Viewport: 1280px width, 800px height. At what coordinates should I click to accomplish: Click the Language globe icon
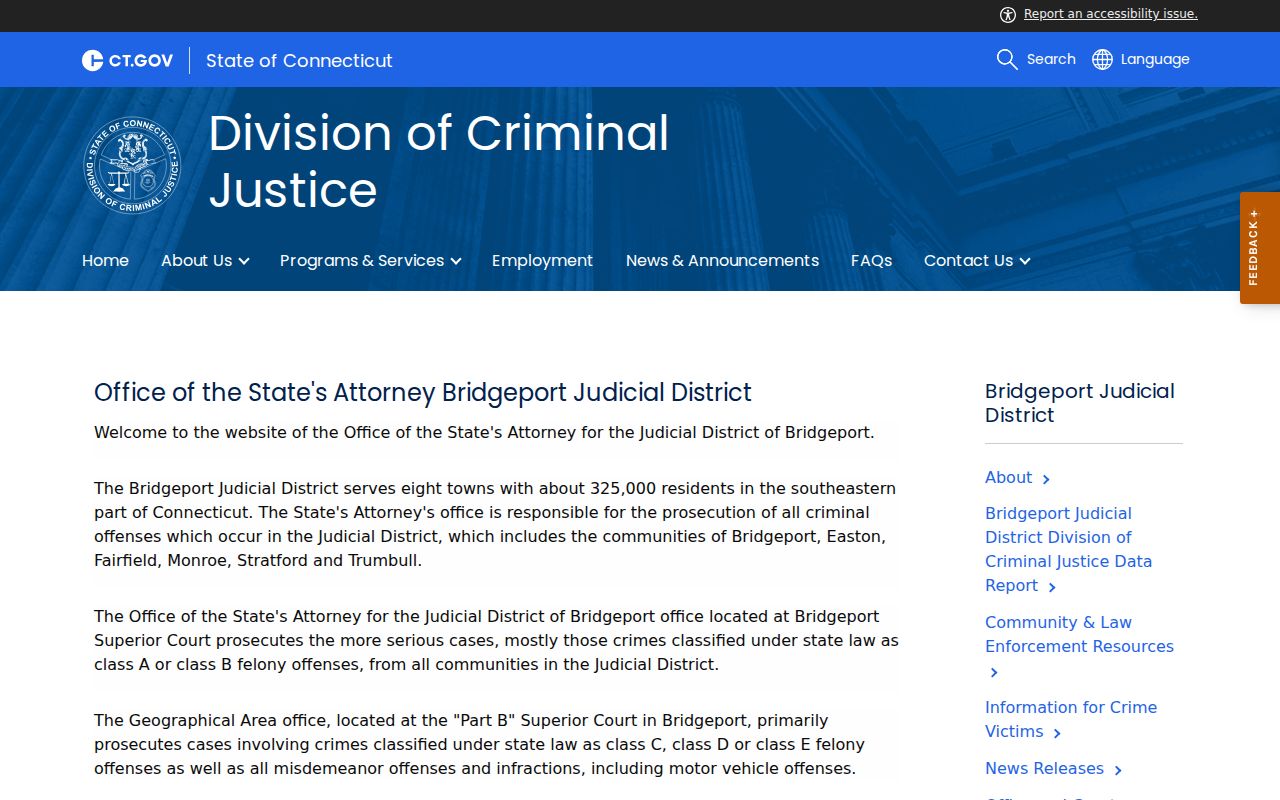pos(1102,59)
